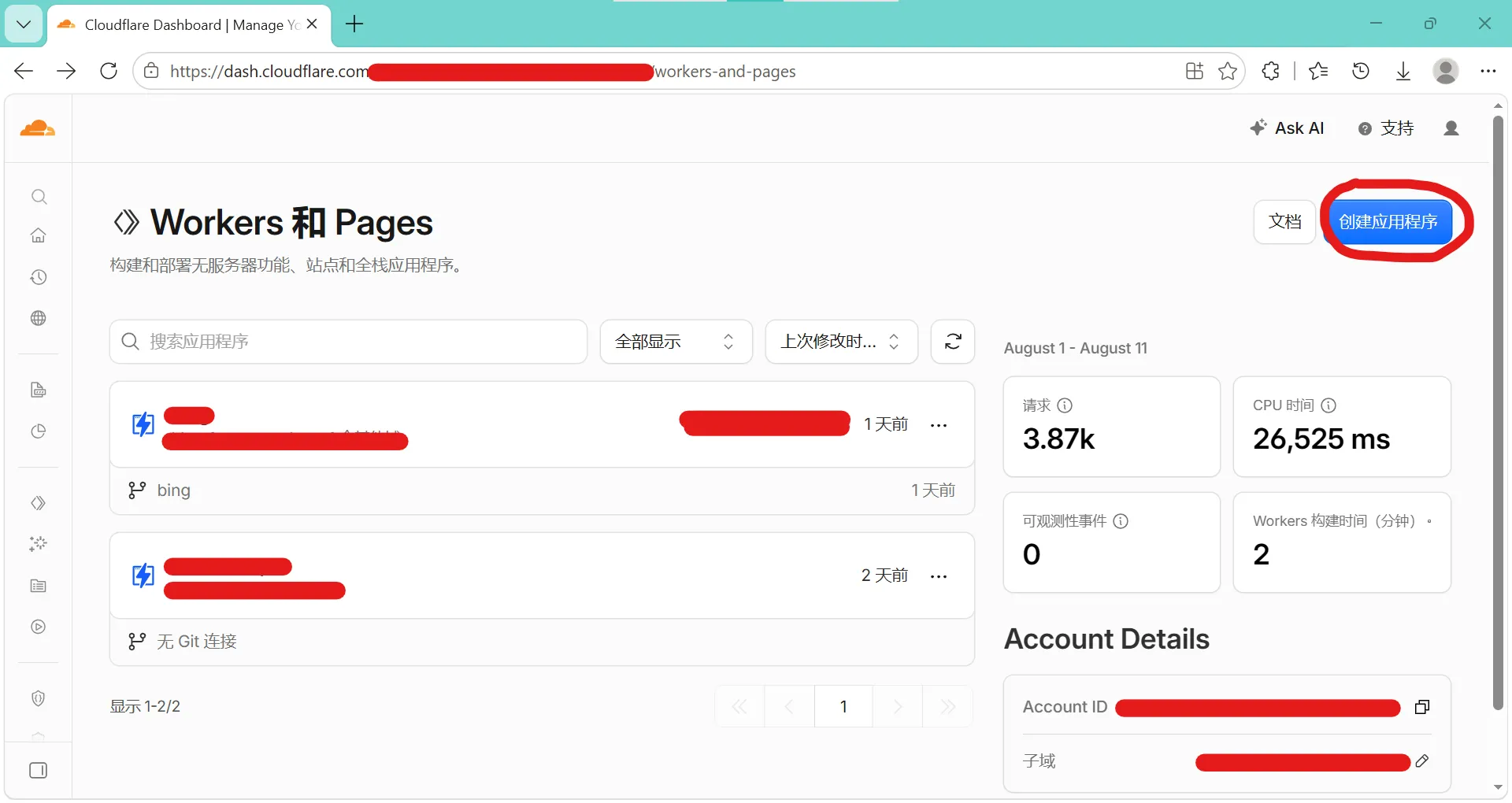Expand the 全部显示 filter dropdown
Viewport: 1512px width, 803px height.
coord(676,342)
